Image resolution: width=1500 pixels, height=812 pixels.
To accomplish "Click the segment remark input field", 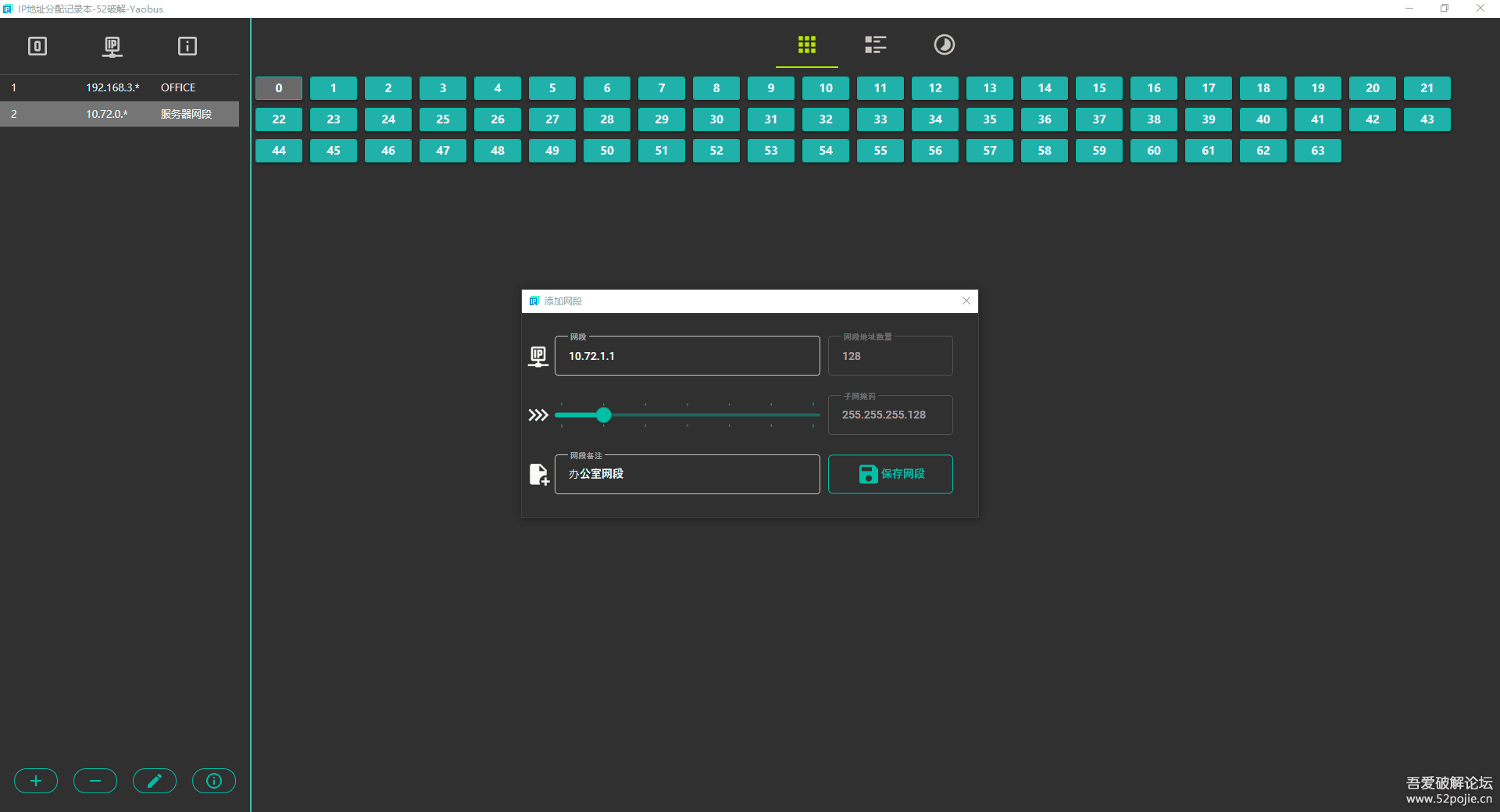I will click(x=687, y=474).
